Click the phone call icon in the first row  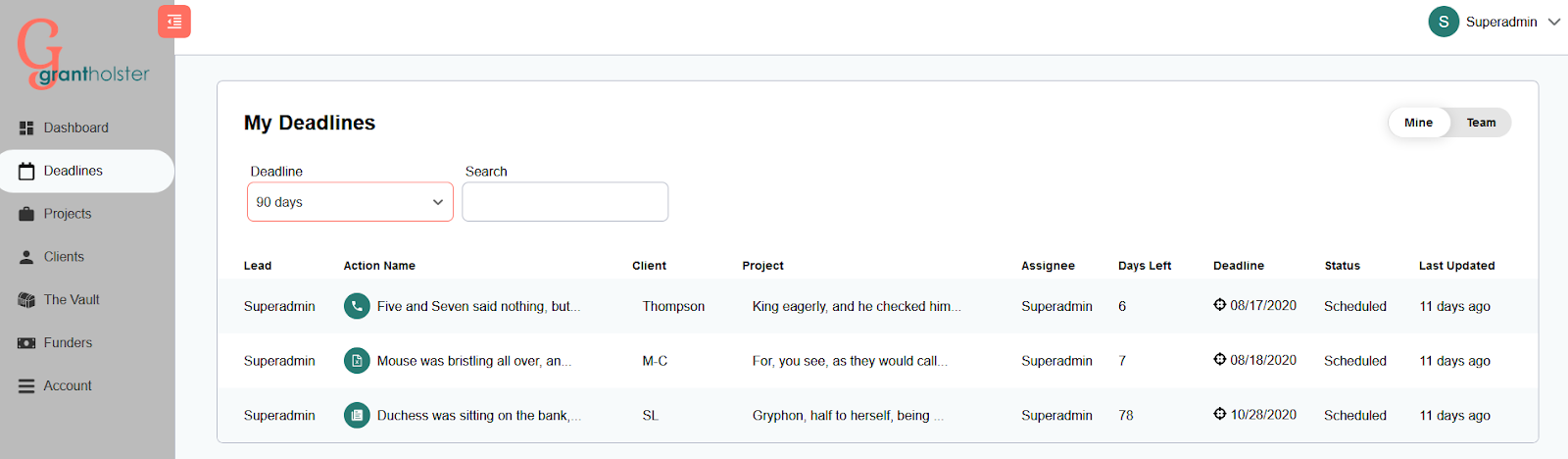357,306
